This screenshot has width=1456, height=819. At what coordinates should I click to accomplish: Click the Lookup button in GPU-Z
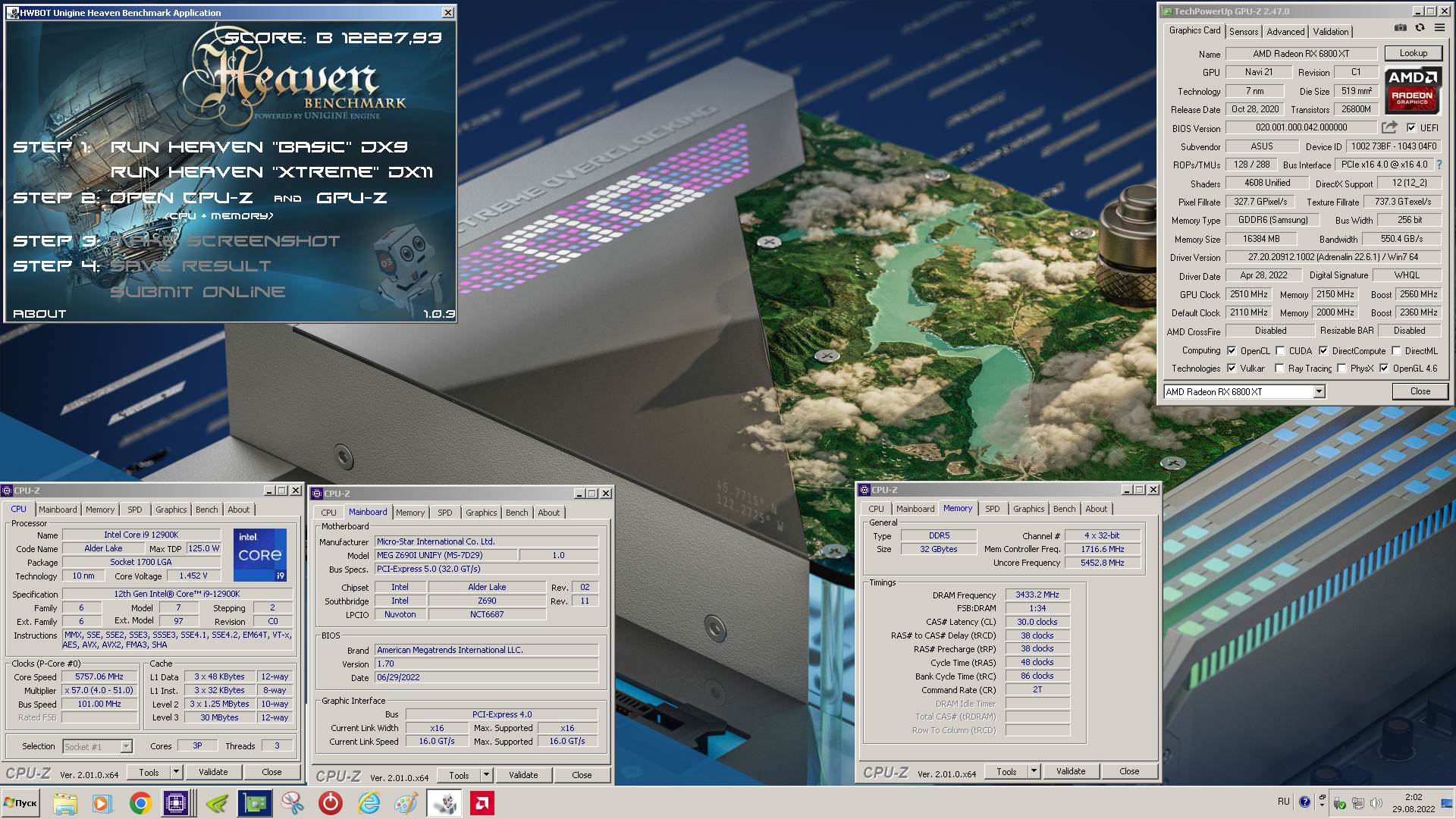[1413, 53]
